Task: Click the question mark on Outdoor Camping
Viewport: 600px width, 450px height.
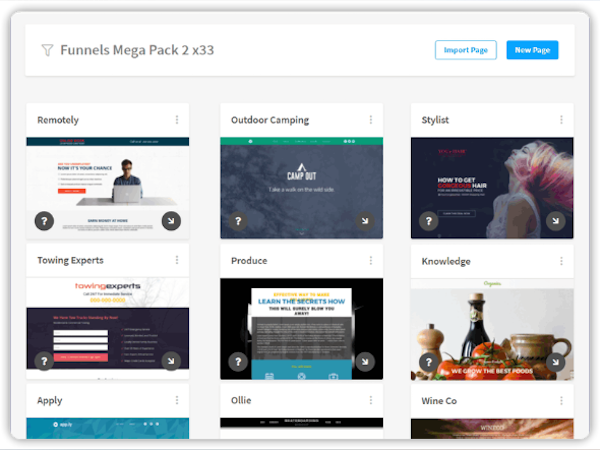Action: 238,221
